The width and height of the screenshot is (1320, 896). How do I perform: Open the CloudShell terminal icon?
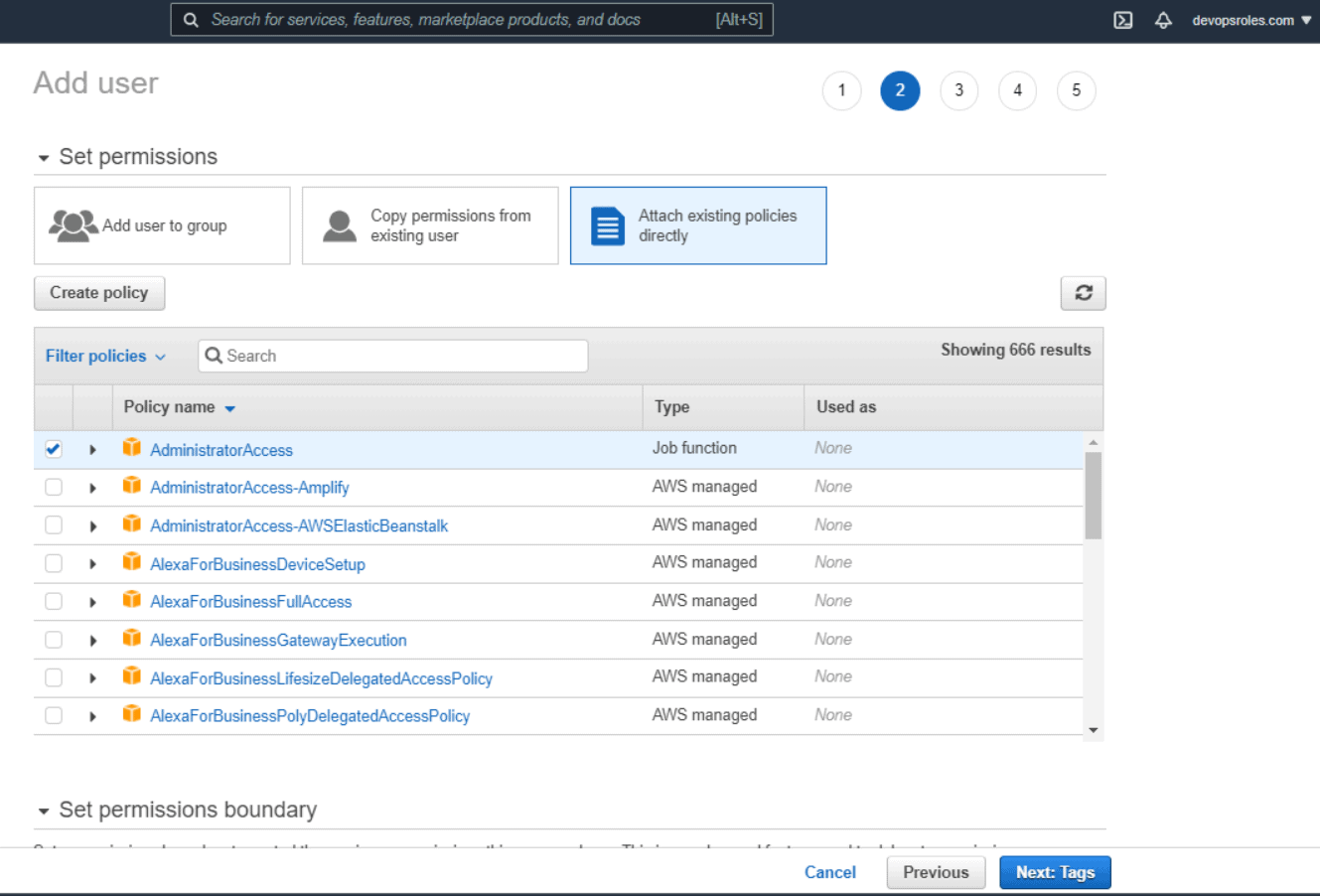click(1122, 20)
